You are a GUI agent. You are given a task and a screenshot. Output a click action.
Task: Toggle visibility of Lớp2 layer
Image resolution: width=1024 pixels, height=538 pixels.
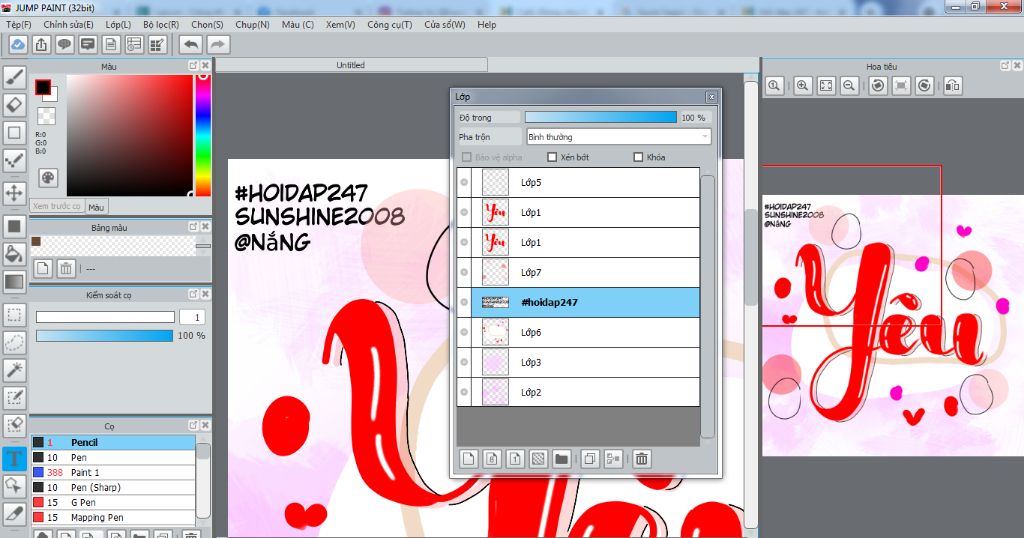point(464,392)
